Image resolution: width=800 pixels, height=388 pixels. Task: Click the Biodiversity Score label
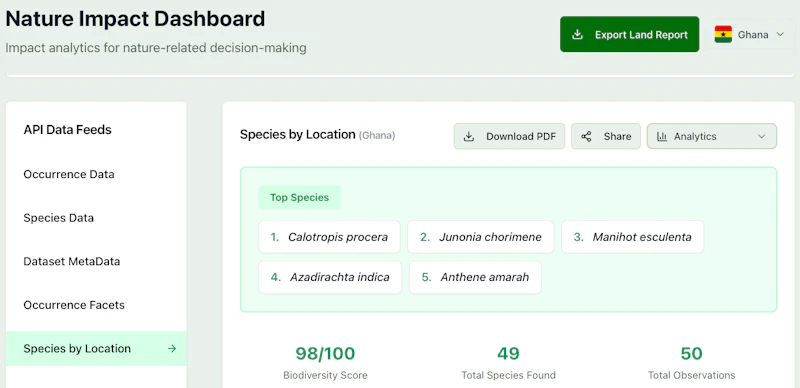325,375
